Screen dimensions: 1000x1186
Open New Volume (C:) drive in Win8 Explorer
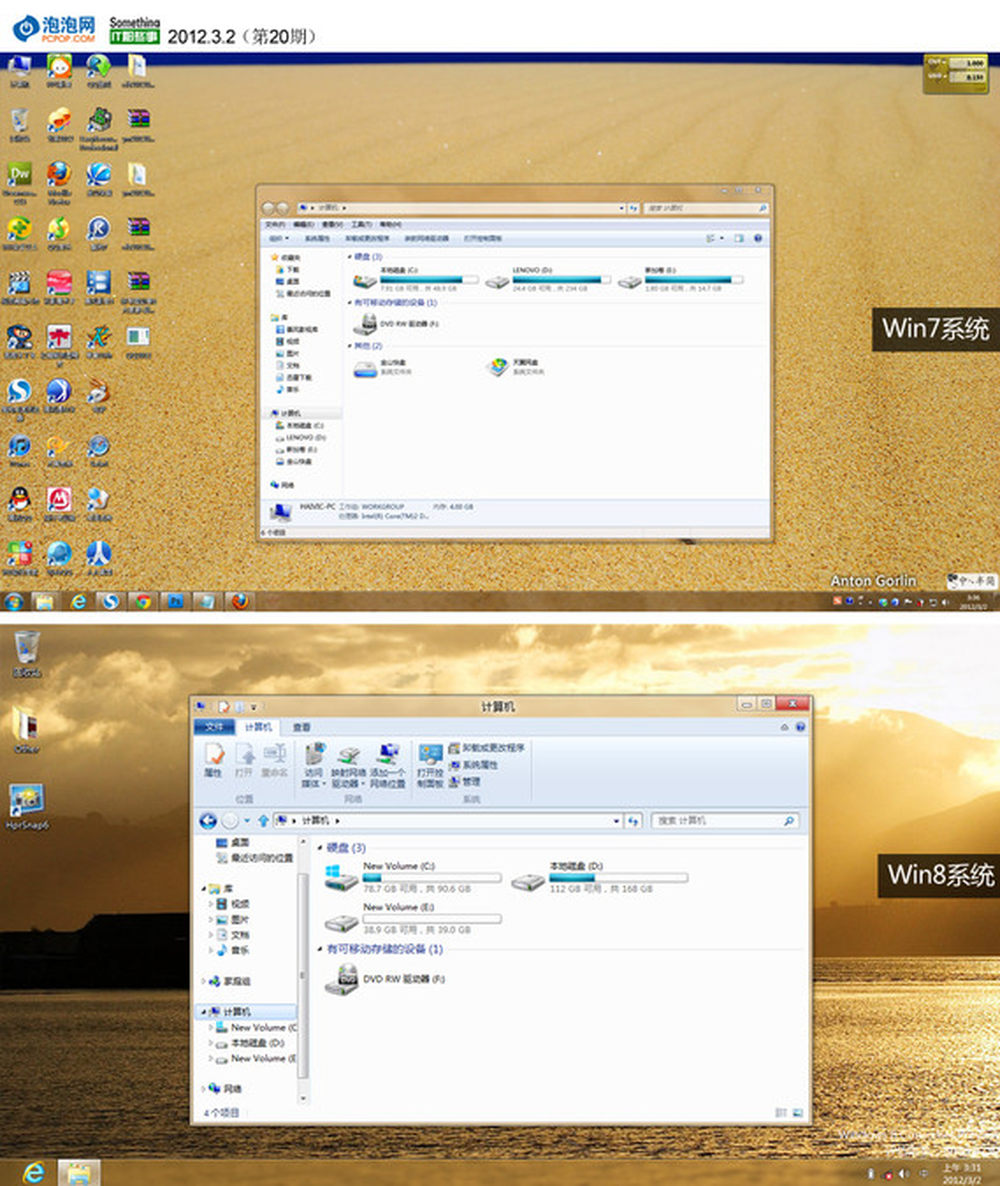pos(413,877)
